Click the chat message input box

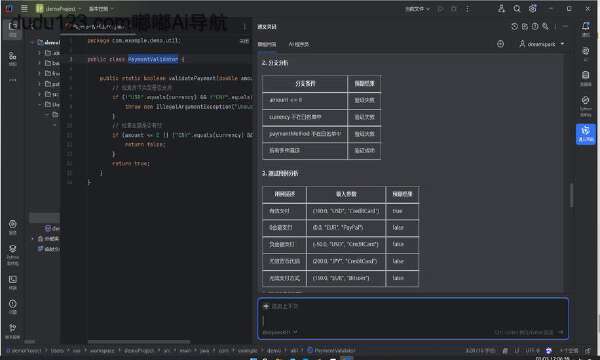[413, 317]
